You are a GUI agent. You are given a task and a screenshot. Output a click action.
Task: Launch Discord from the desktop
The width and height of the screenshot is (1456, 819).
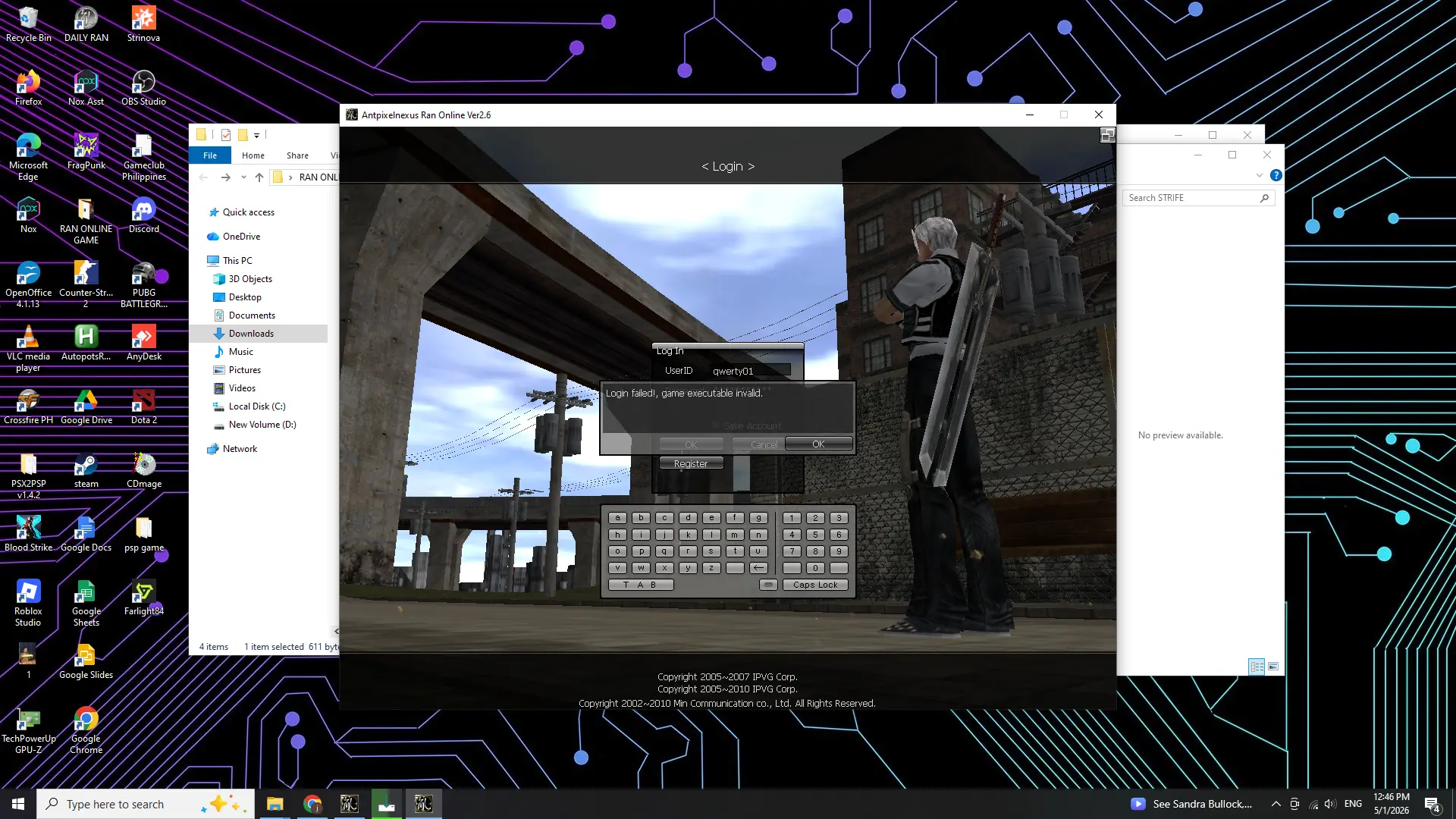[143, 215]
